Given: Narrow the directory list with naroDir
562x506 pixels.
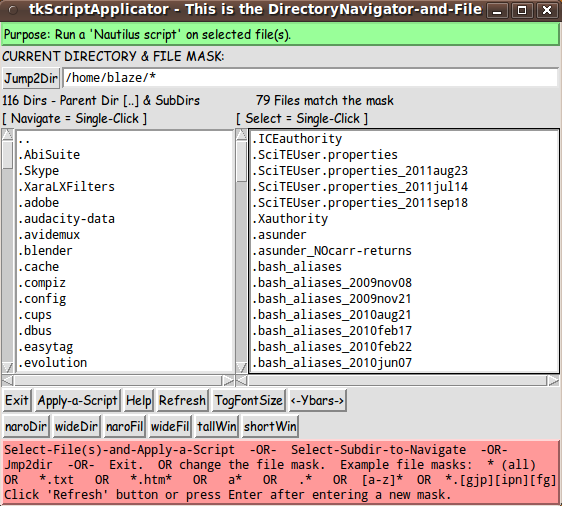Looking at the screenshot, I should [26, 426].
